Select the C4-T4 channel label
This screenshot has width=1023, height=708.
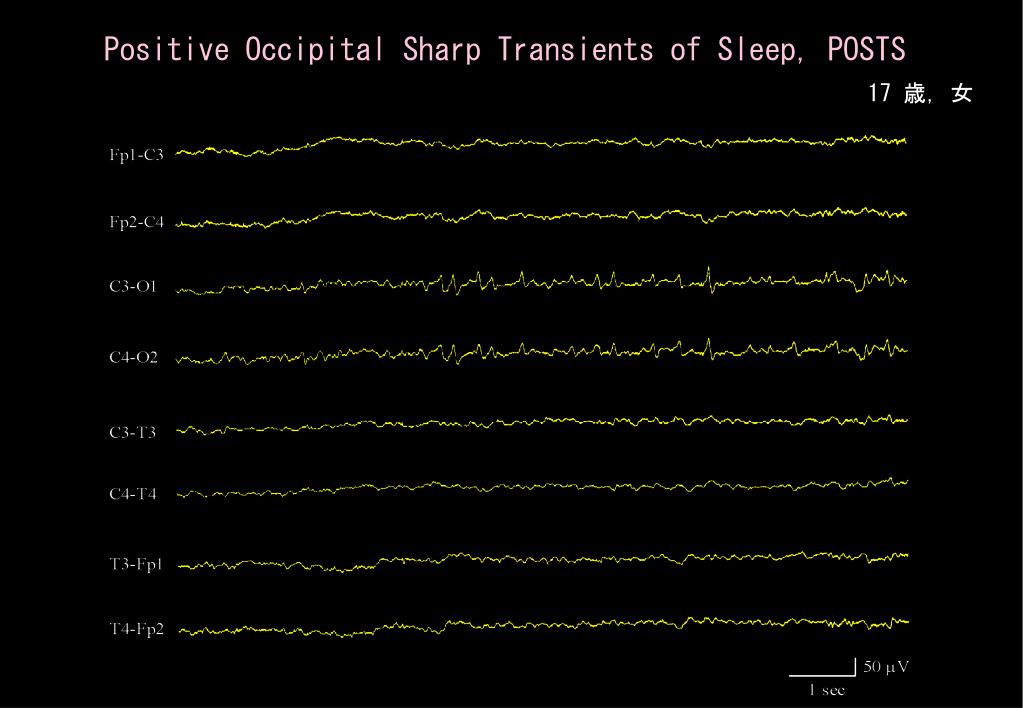132,494
